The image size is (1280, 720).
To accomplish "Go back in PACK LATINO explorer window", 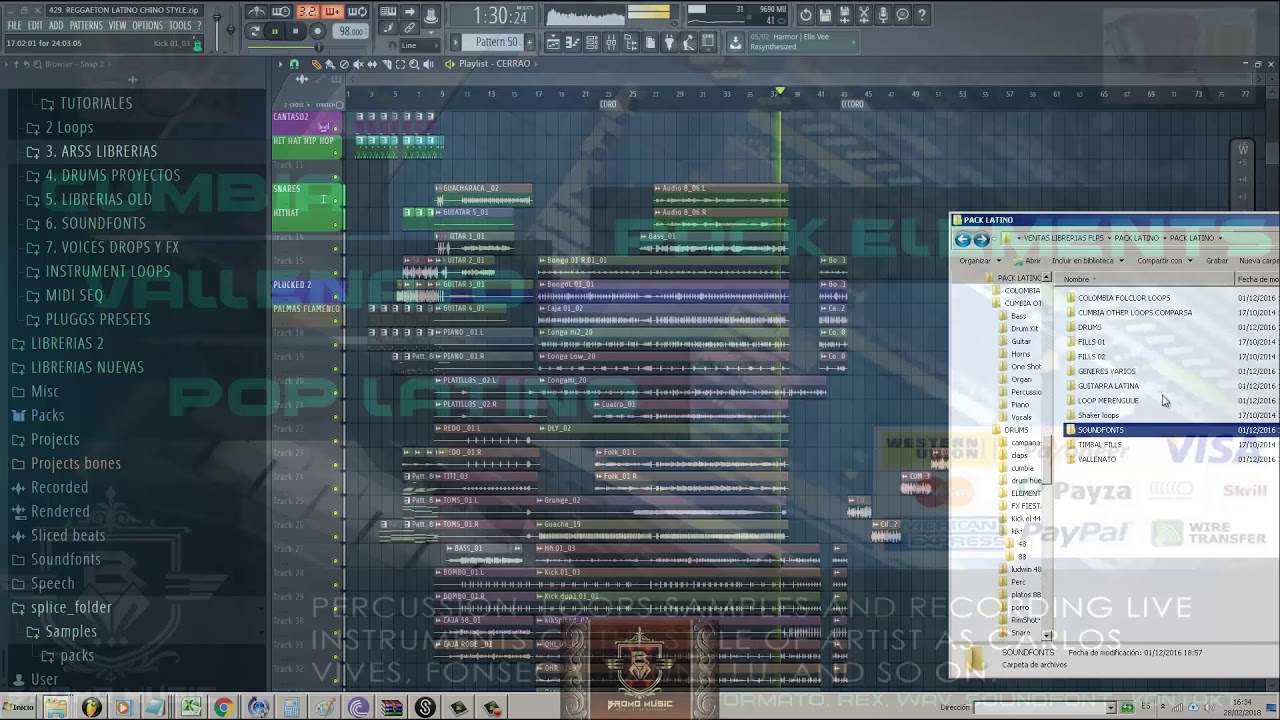I will point(963,239).
